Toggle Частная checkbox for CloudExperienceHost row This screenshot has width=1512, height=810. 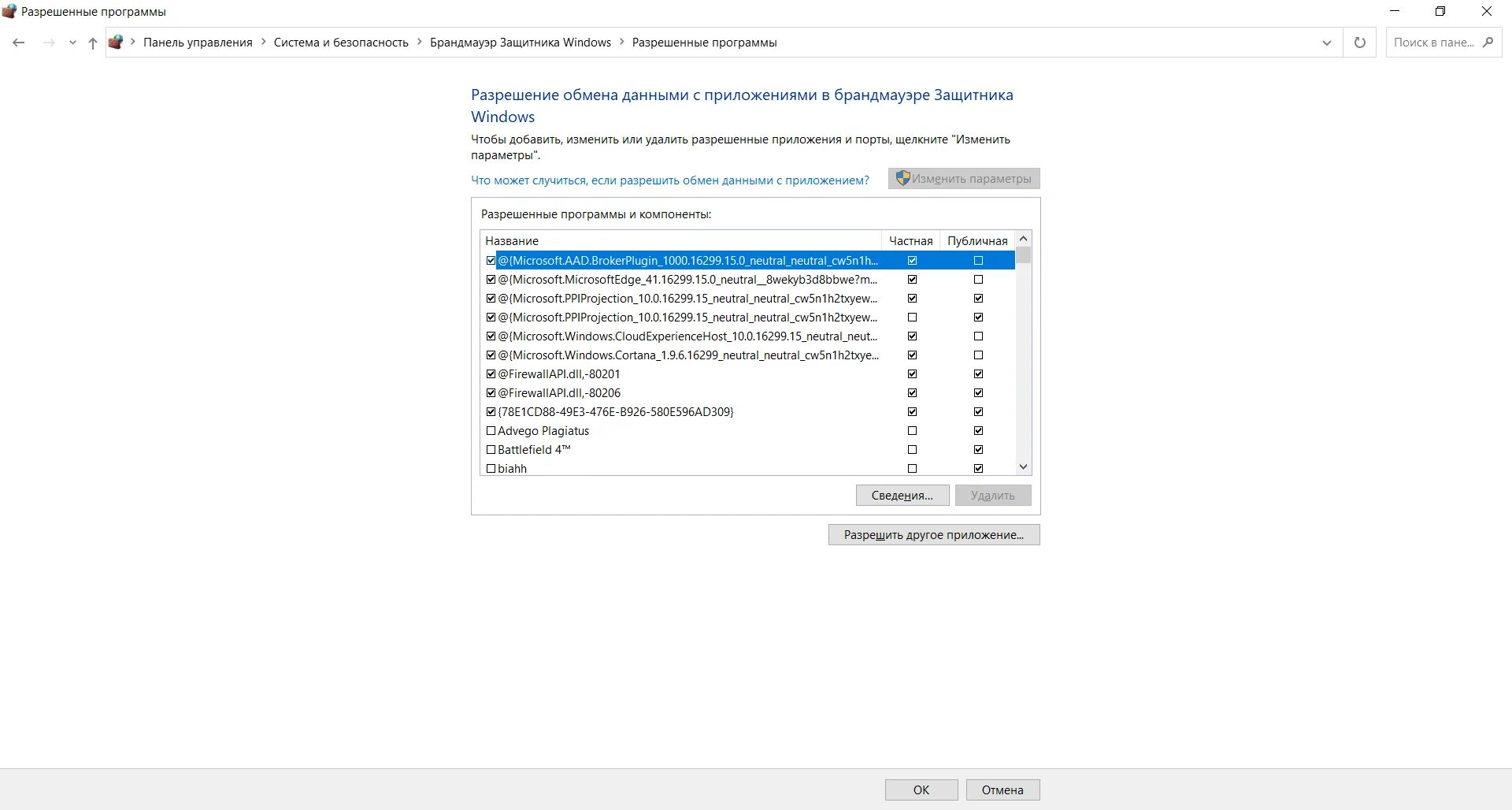912,336
